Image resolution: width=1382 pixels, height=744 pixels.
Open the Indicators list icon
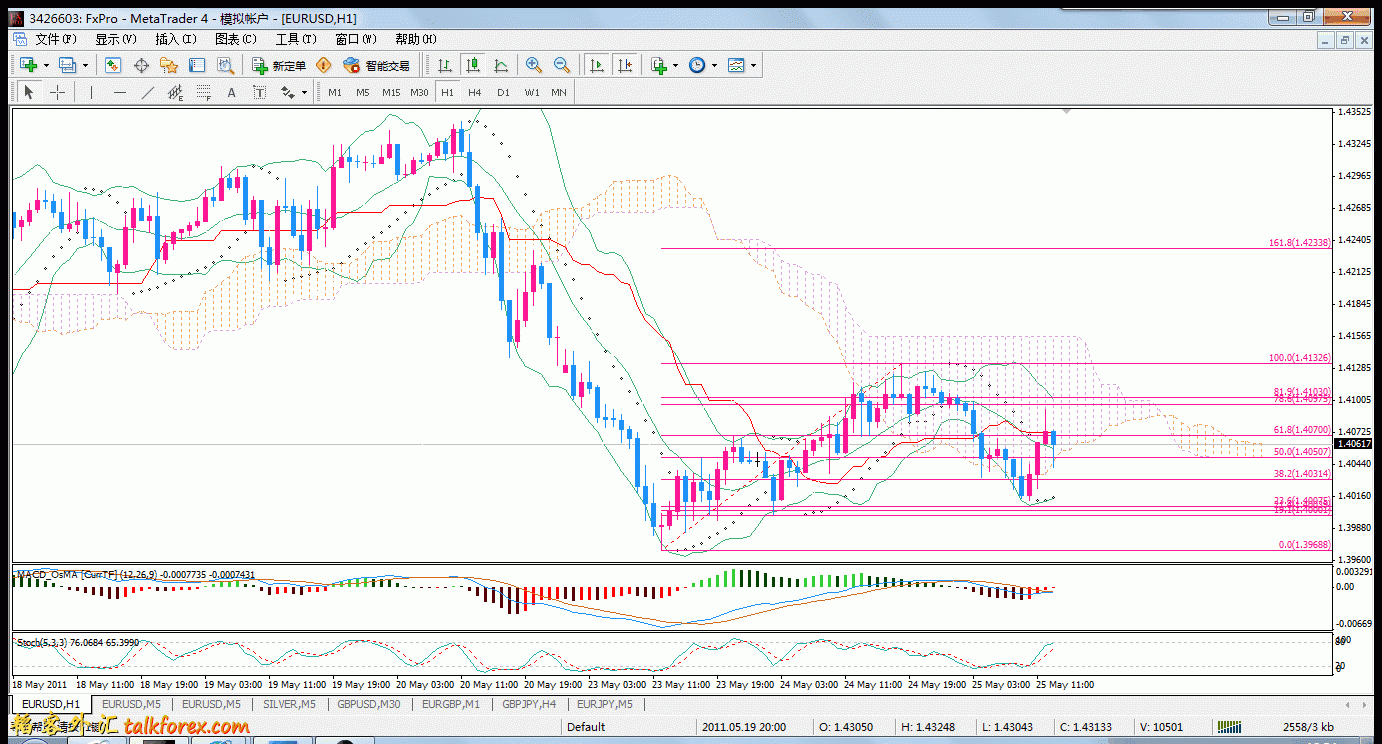click(658, 65)
